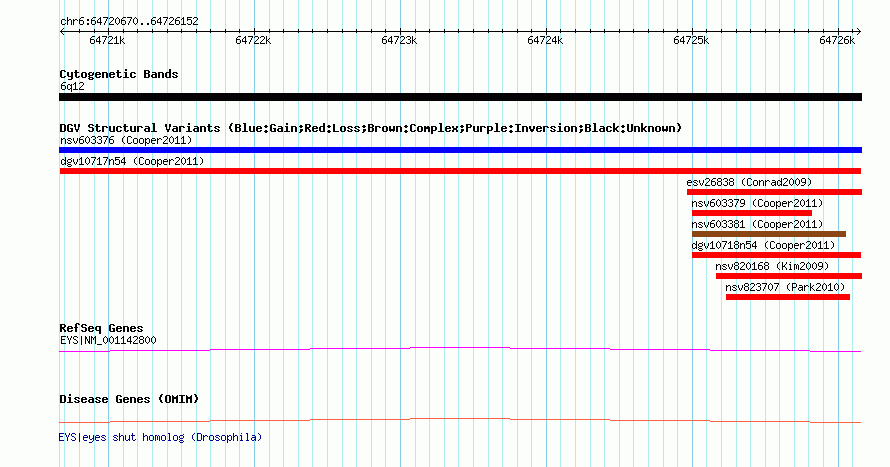The image size is (890, 467).
Task: Click the dgv10718n54 (Cooper2011) label
Action: coord(763,245)
